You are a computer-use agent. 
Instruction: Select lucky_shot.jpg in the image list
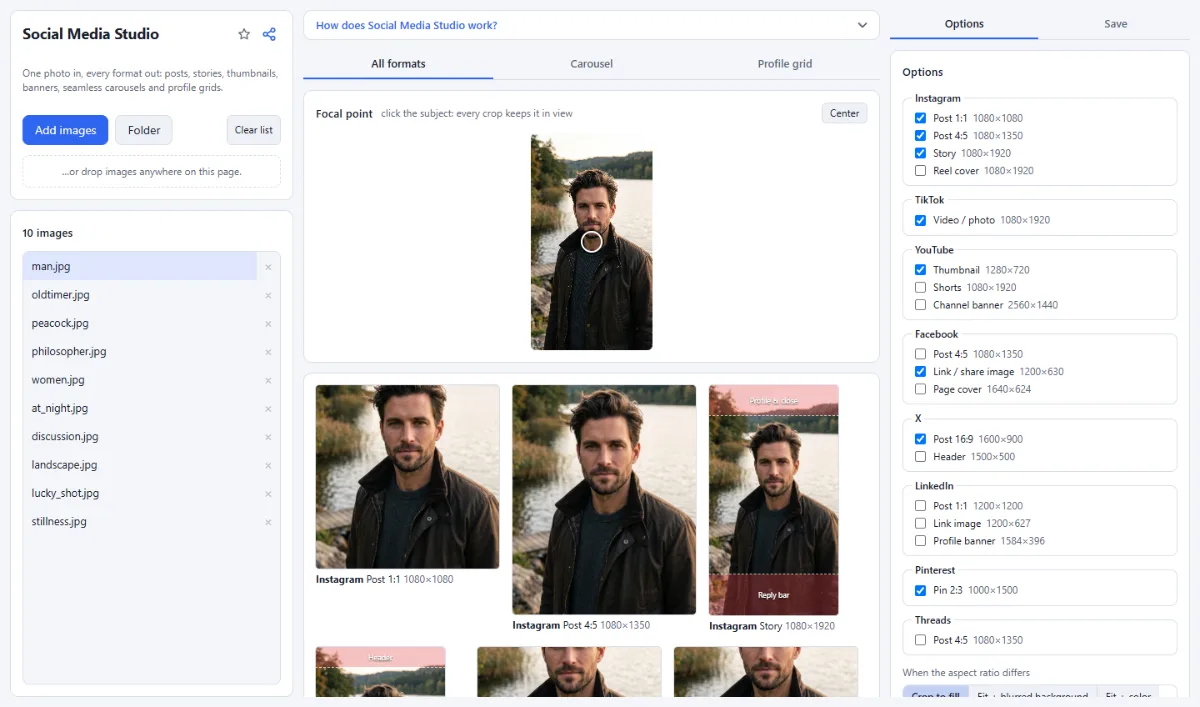[x=140, y=494]
